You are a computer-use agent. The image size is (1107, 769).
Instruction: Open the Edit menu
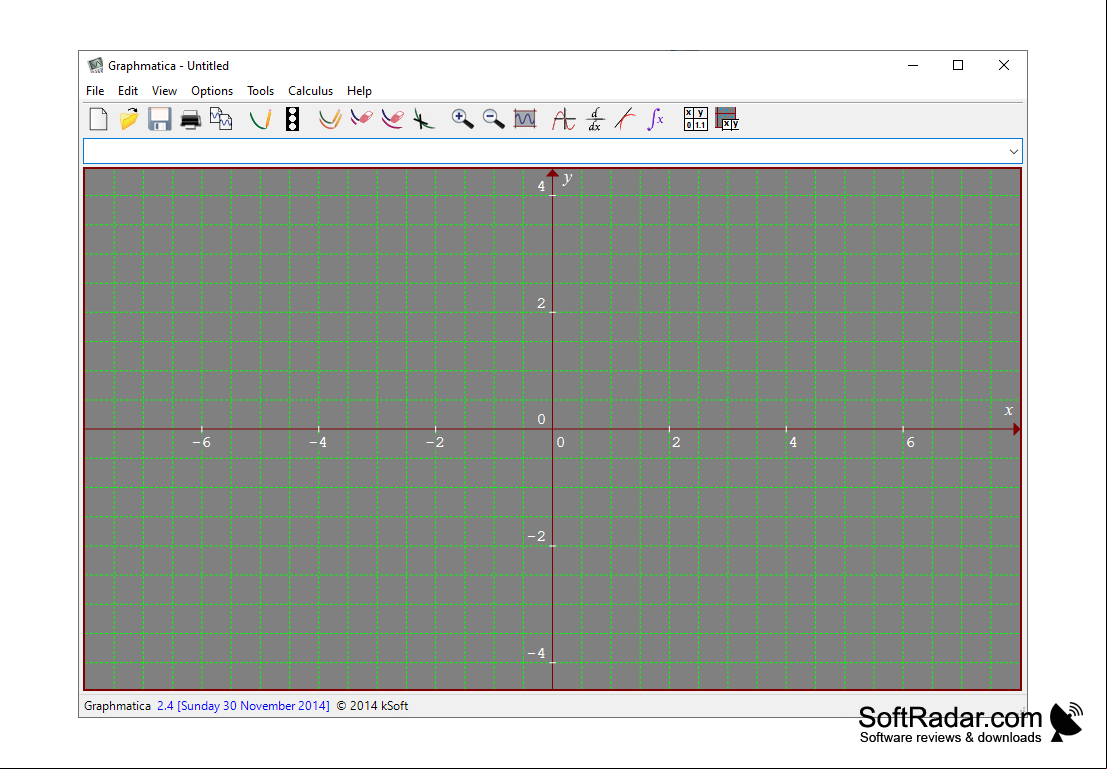point(128,91)
